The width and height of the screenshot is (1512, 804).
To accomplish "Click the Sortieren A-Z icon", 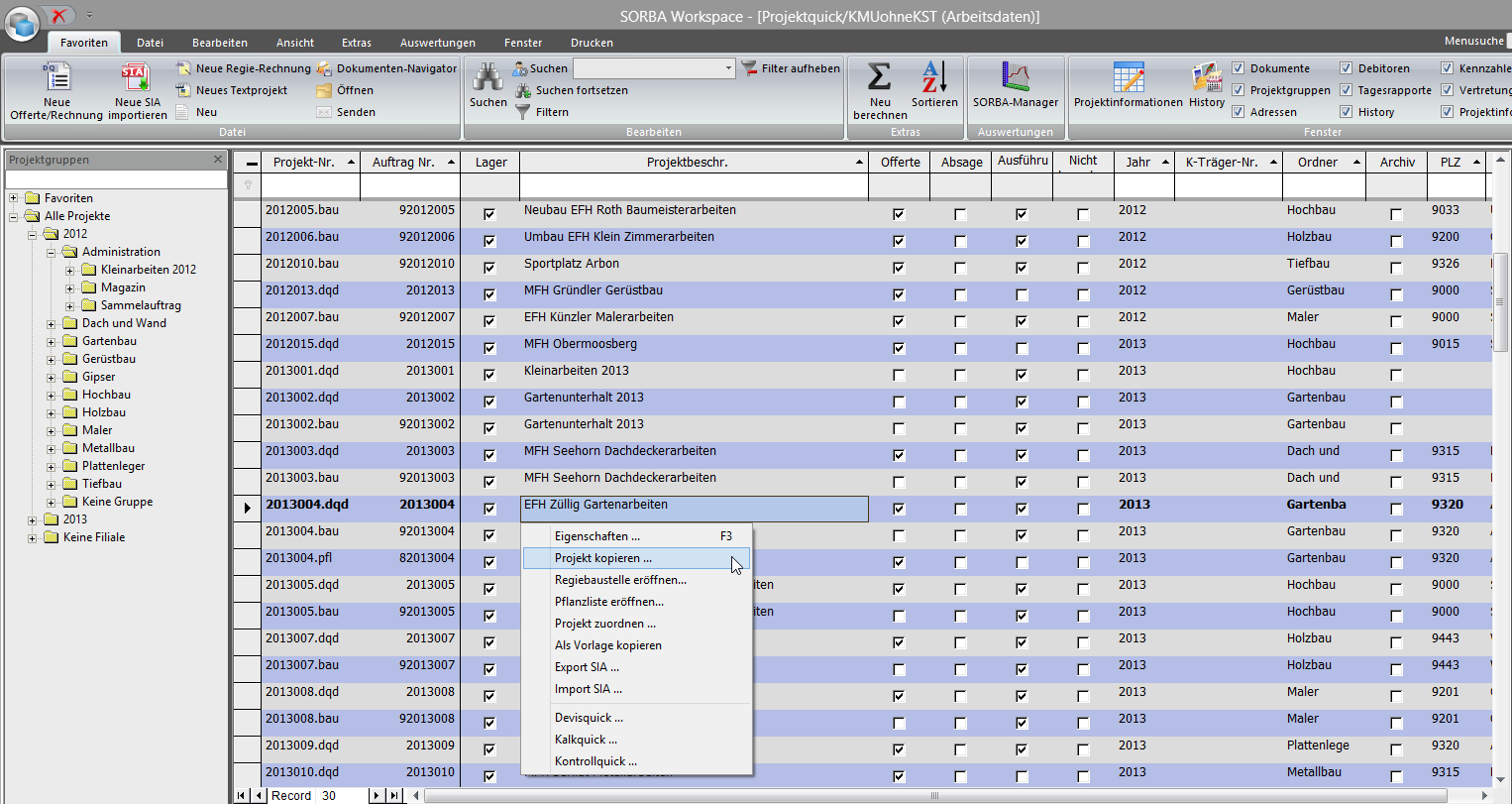I will (934, 76).
